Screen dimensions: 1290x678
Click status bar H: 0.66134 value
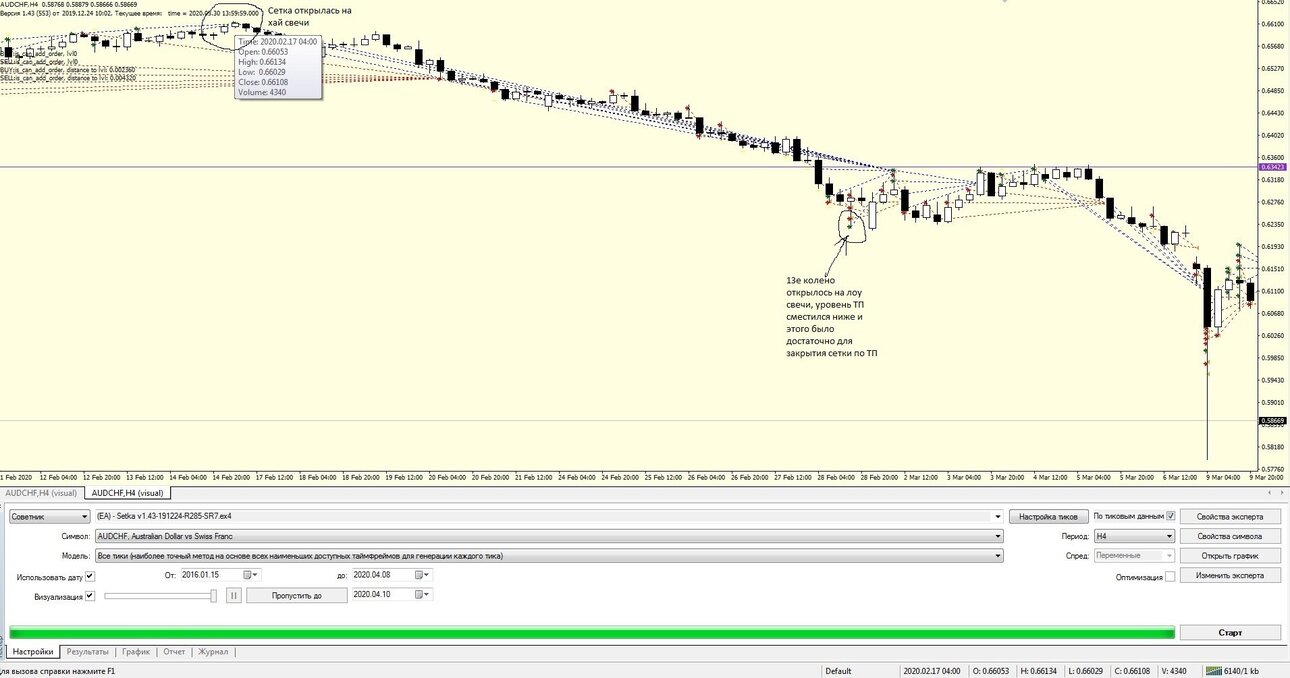click(1041, 671)
